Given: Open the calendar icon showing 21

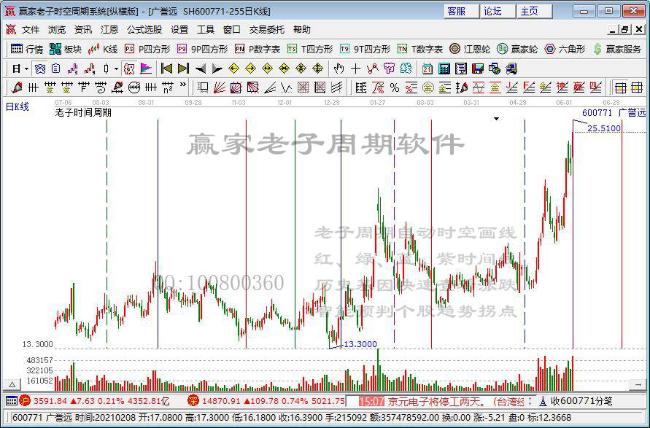Looking at the screenshot, I should coord(427,69).
